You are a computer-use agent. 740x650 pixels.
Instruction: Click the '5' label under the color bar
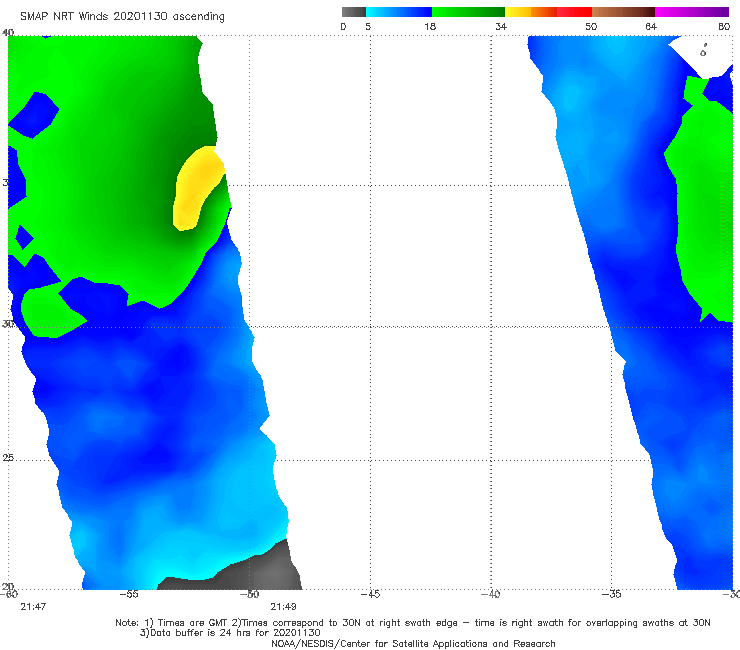pyautogui.click(x=368, y=26)
